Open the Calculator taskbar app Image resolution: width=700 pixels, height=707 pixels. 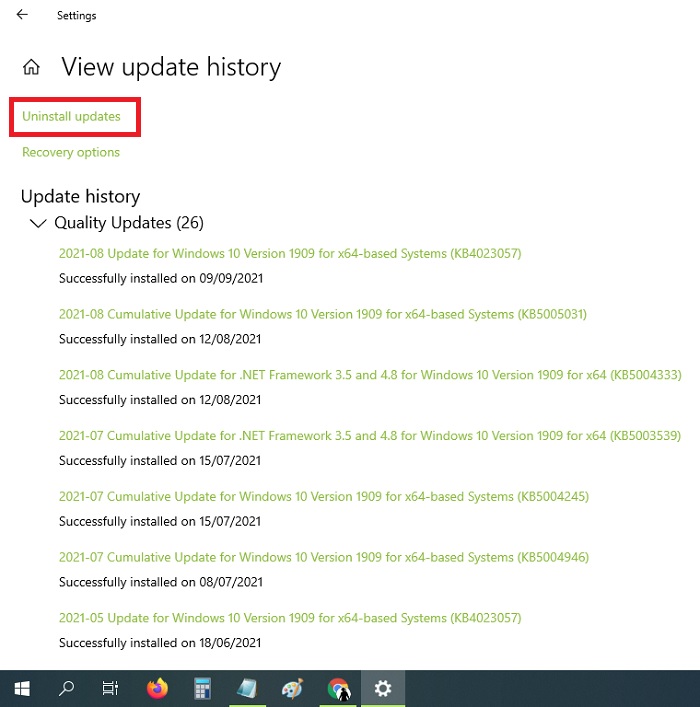coord(203,689)
